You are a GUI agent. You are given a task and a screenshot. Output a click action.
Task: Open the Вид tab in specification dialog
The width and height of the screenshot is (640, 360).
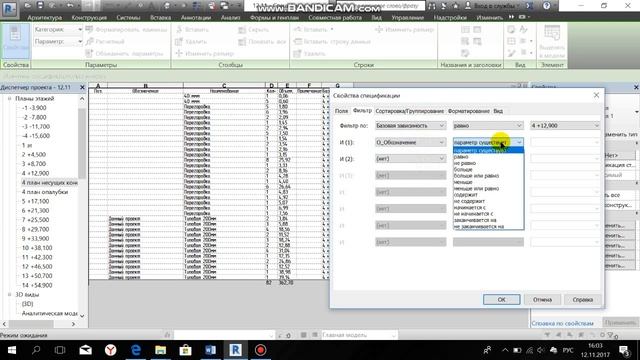(498, 111)
